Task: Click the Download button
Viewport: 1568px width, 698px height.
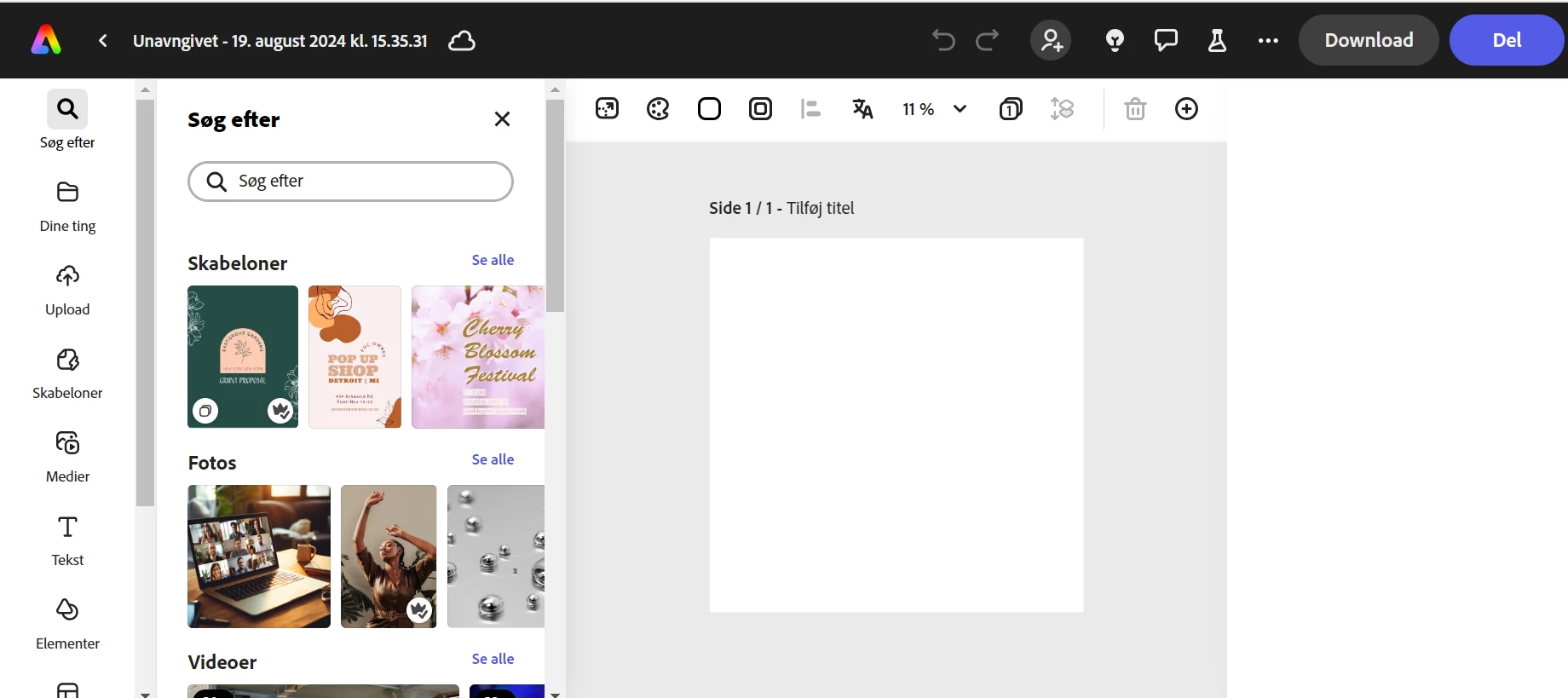Action: (x=1369, y=40)
